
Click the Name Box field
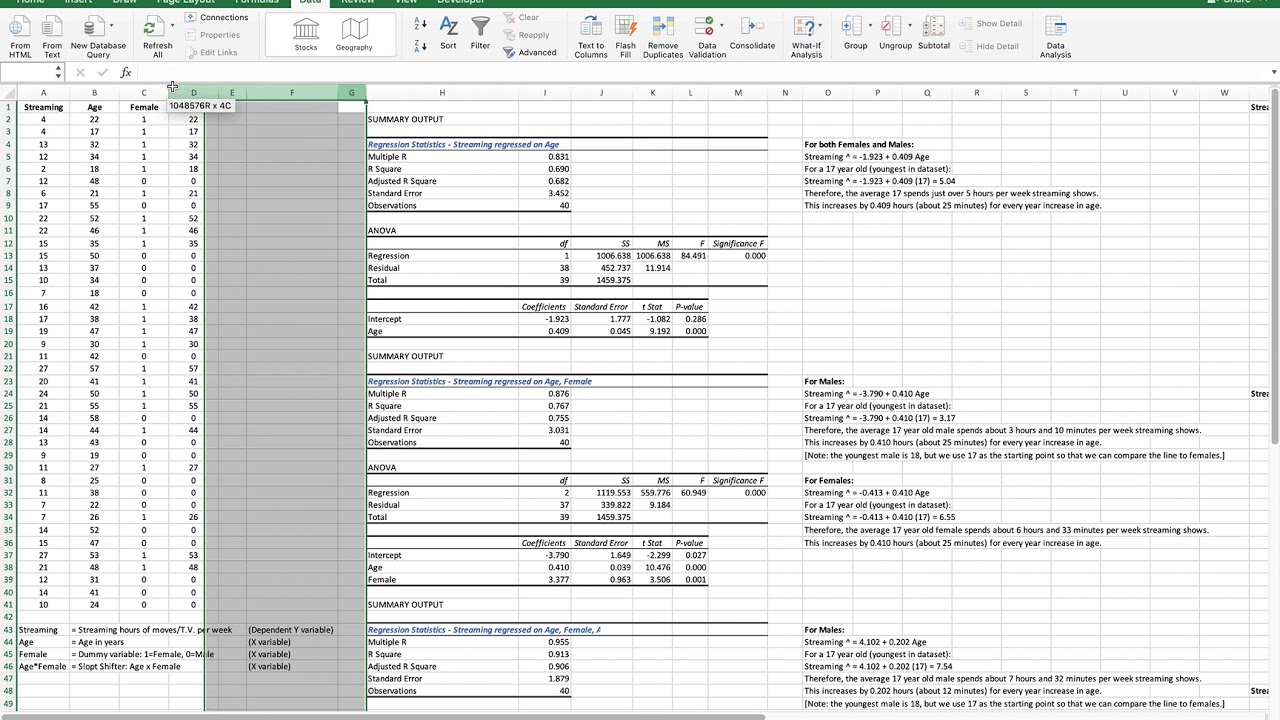coord(26,73)
